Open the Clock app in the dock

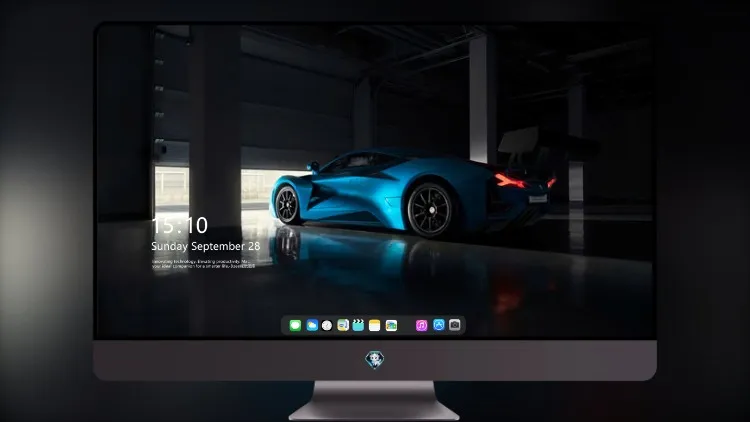click(x=327, y=325)
